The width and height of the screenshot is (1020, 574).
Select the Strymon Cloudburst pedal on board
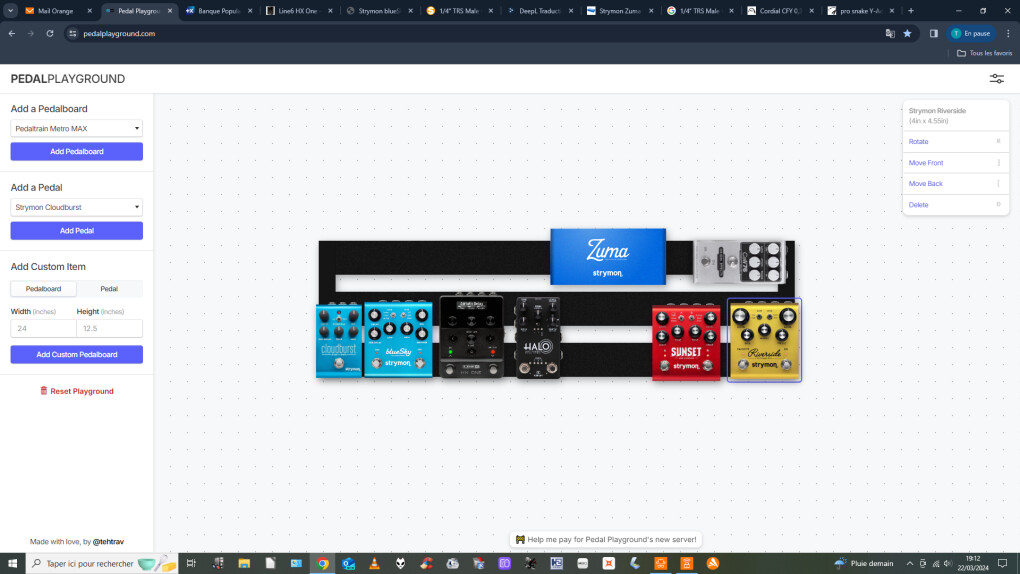click(339, 340)
